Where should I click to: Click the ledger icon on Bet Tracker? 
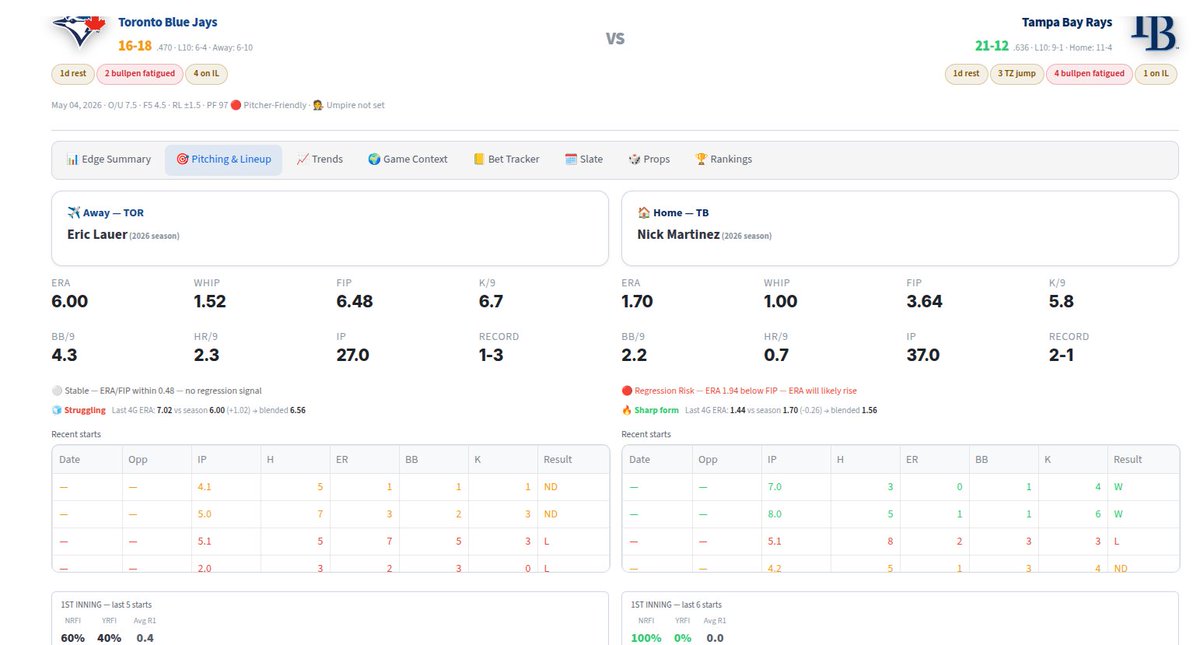[479, 159]
